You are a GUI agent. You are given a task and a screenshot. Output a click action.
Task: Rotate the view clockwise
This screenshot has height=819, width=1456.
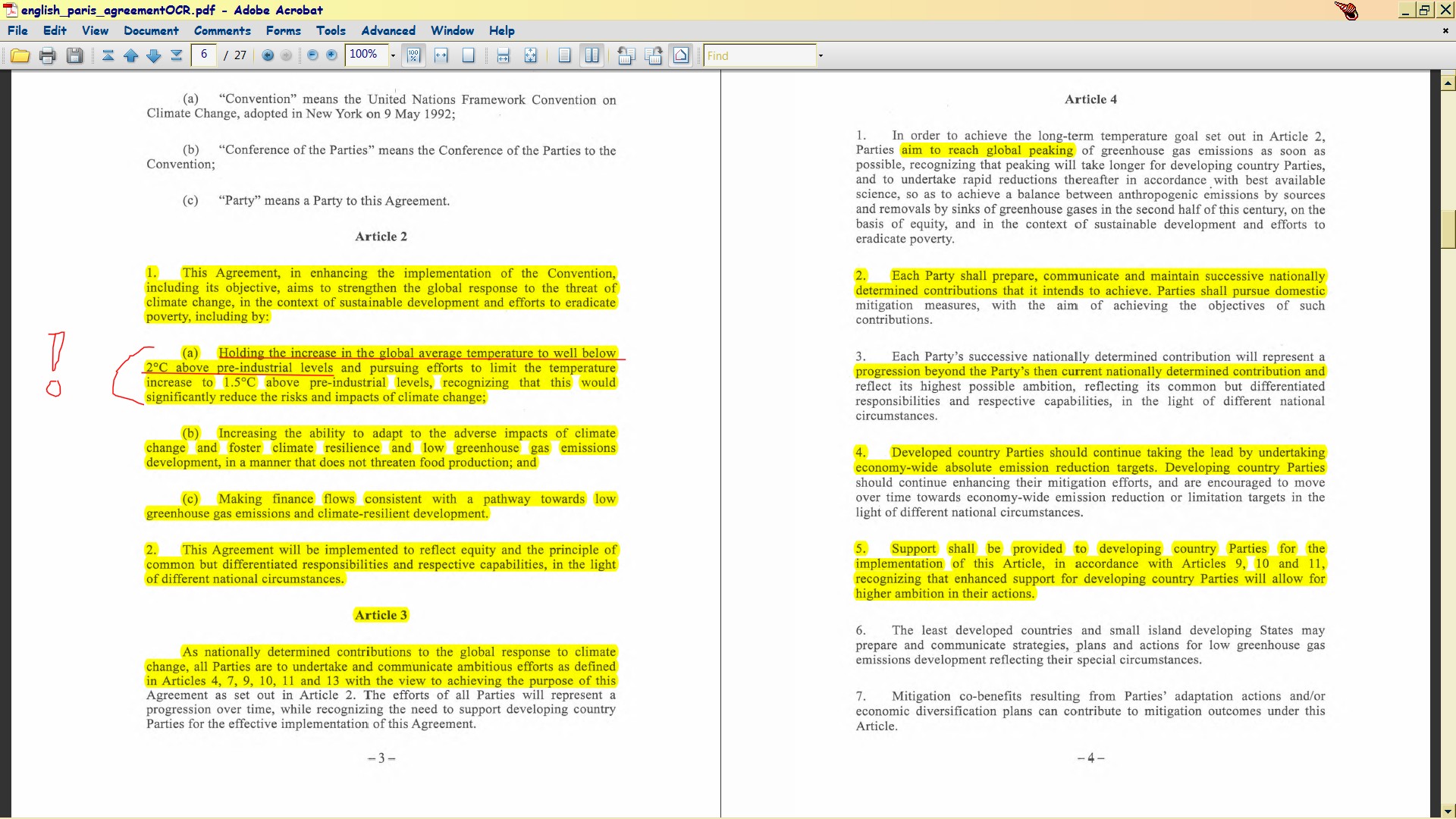(x=653, y=55)
